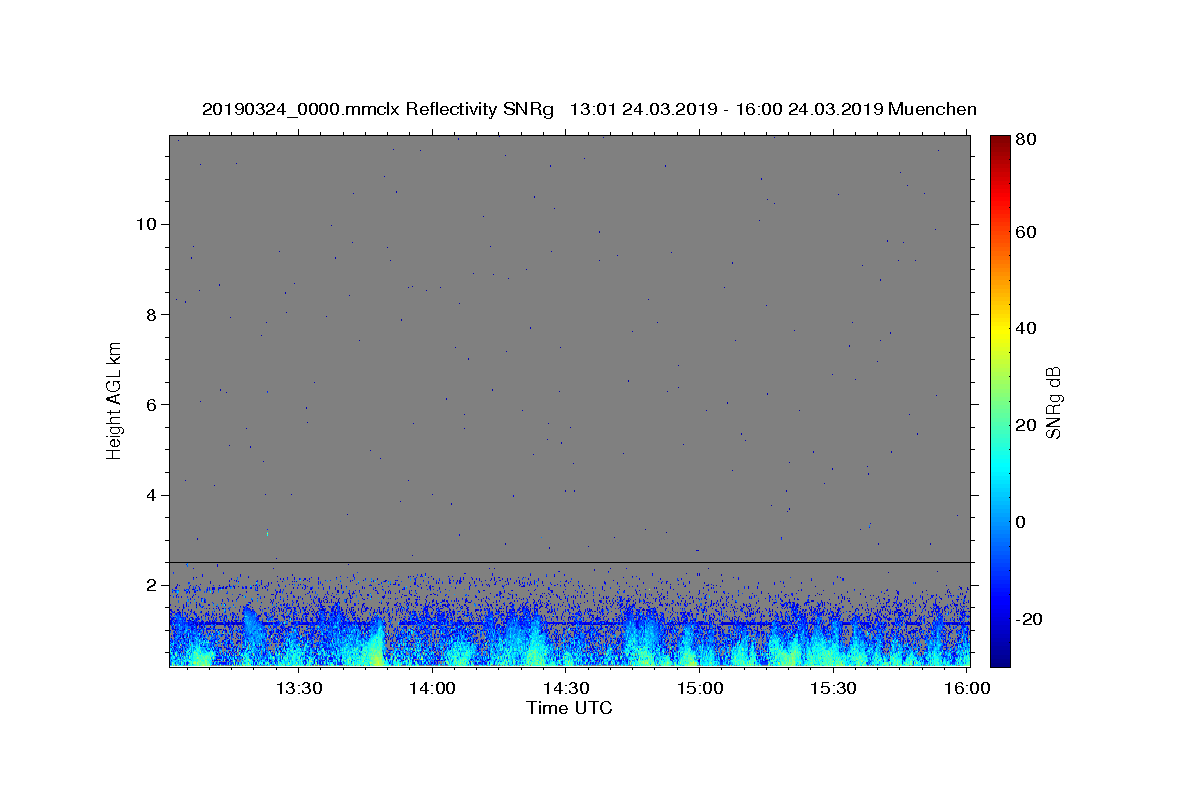Click the height tick label 10

click(x=143, y=224)
